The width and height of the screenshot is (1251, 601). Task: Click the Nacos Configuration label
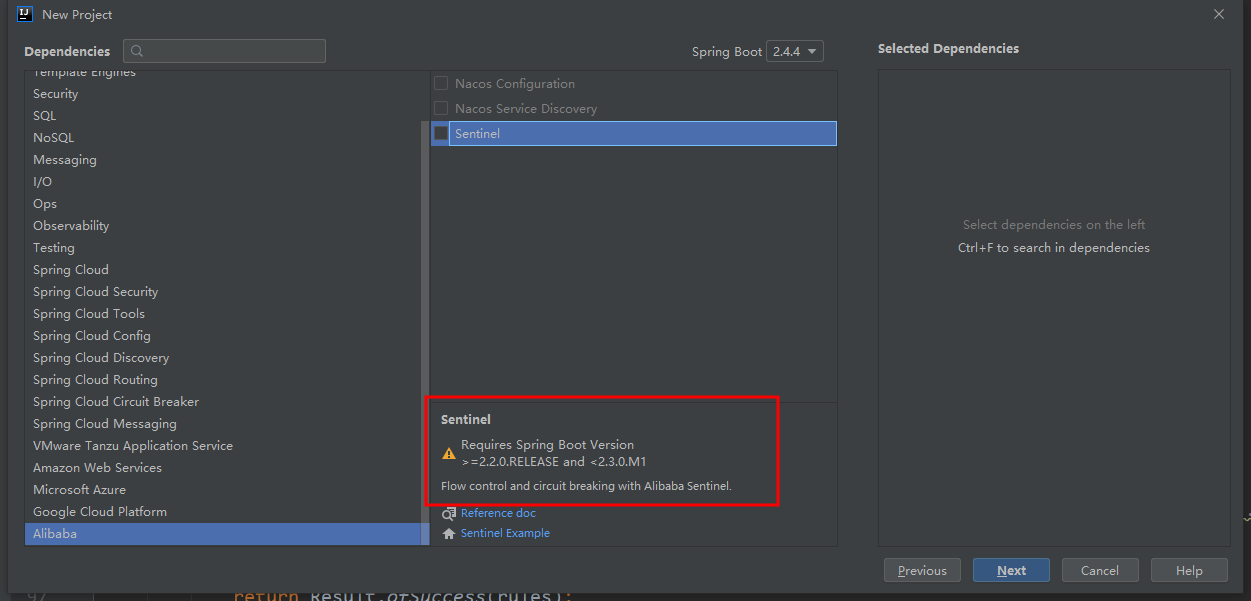pos(515,84)
